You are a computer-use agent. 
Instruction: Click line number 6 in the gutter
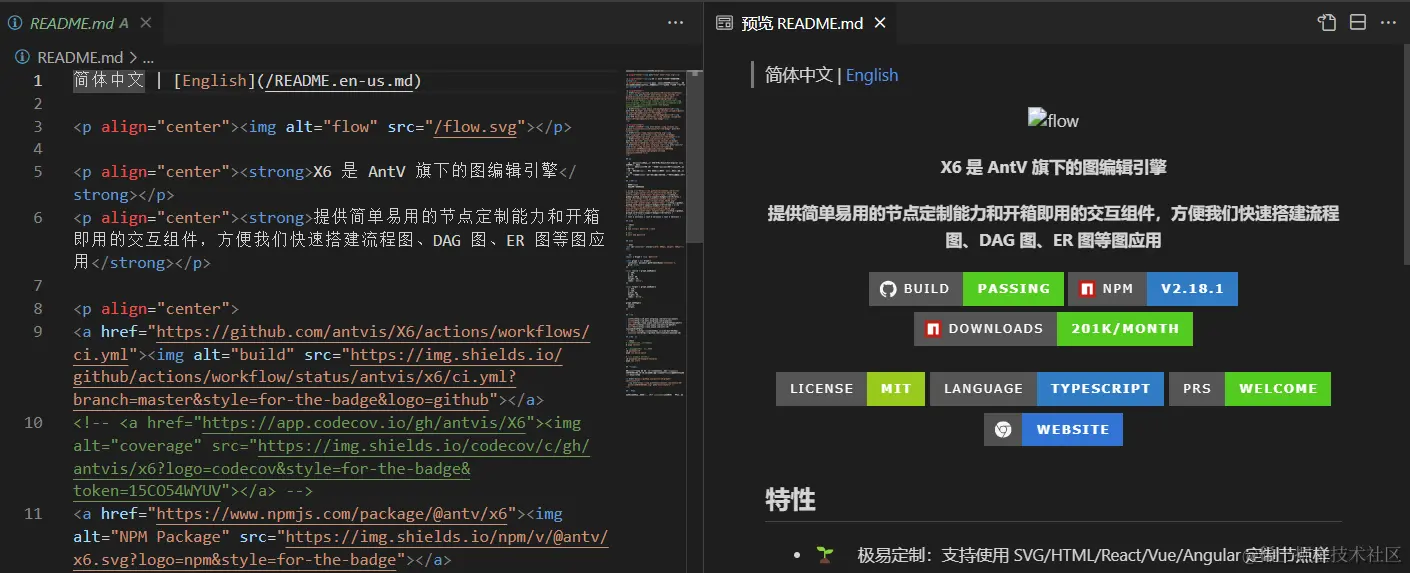pyautogui.click(x=38, y=218)
